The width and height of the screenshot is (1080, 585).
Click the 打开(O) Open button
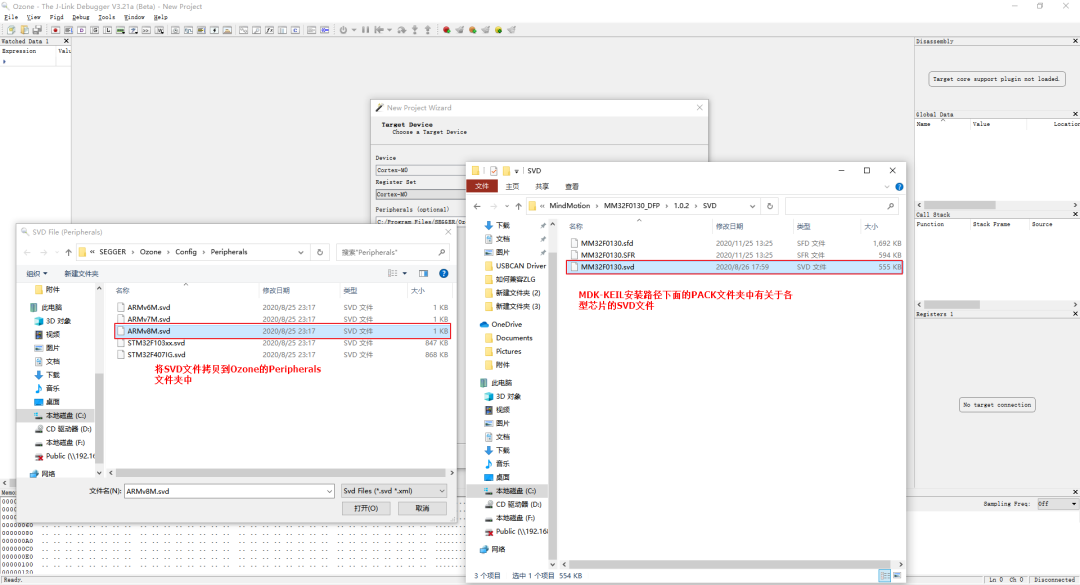(x=366, y=509)
